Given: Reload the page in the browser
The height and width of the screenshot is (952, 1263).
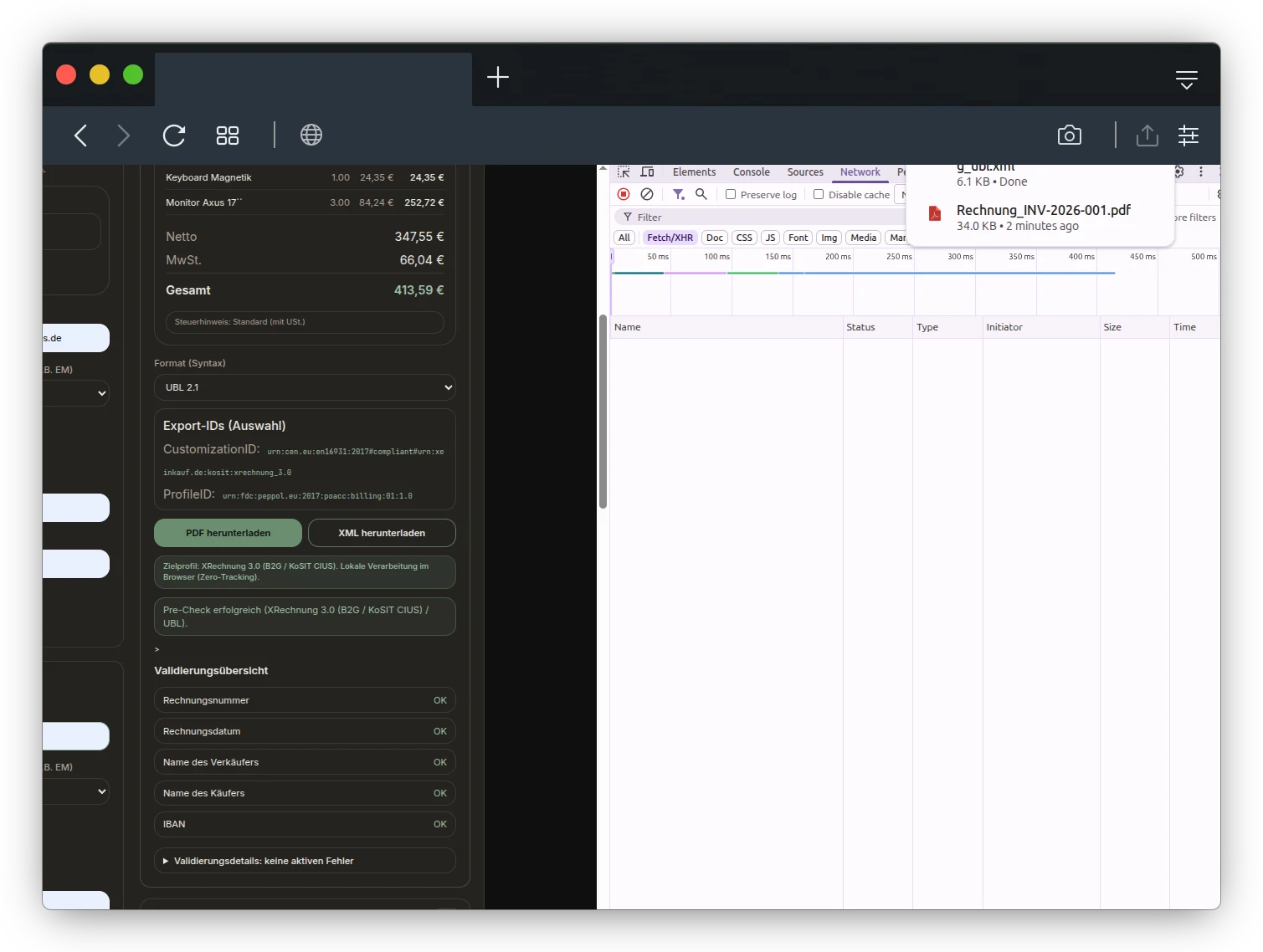Looking at the screenshot, I should point(174,136).
